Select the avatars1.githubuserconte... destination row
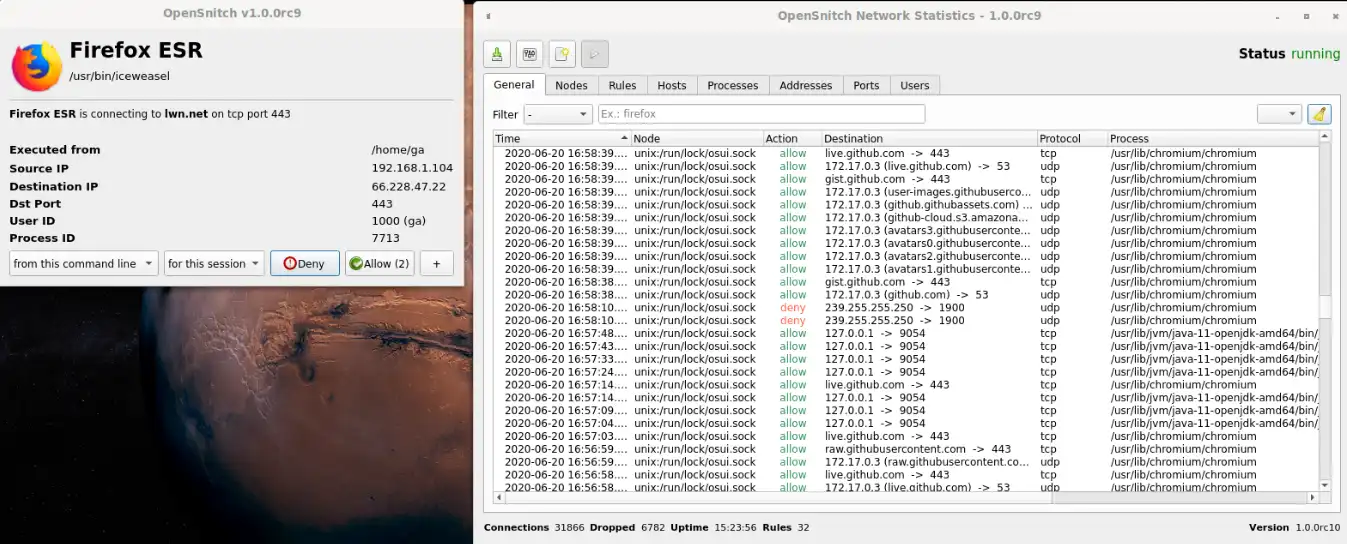The image size is (1347, 544). (907, 269)
